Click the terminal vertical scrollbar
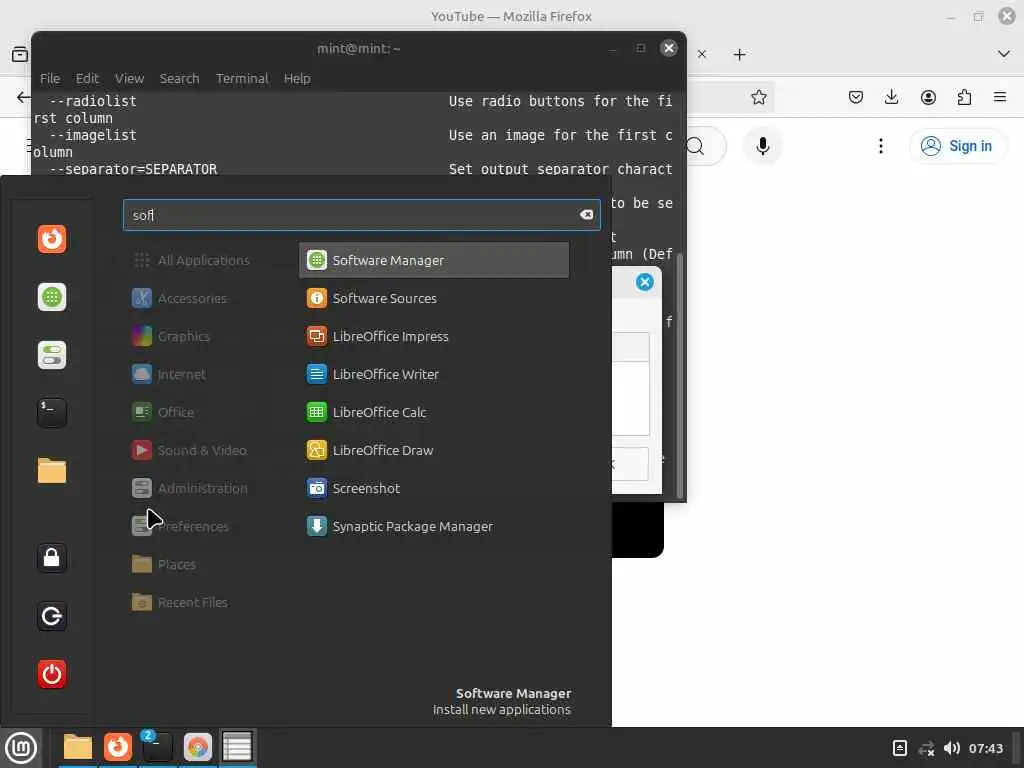Viewport: 1024px width, 768px height. click(679, 376)
